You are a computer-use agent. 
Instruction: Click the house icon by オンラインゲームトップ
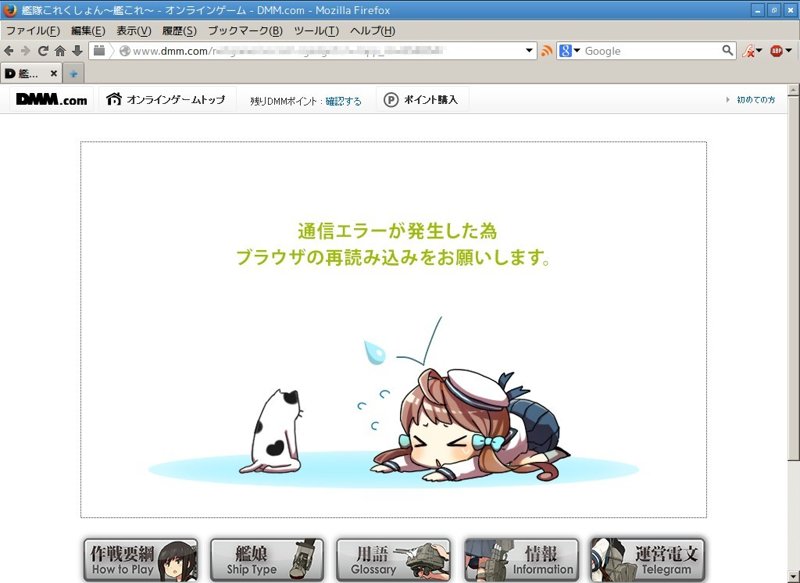point(114,98)
